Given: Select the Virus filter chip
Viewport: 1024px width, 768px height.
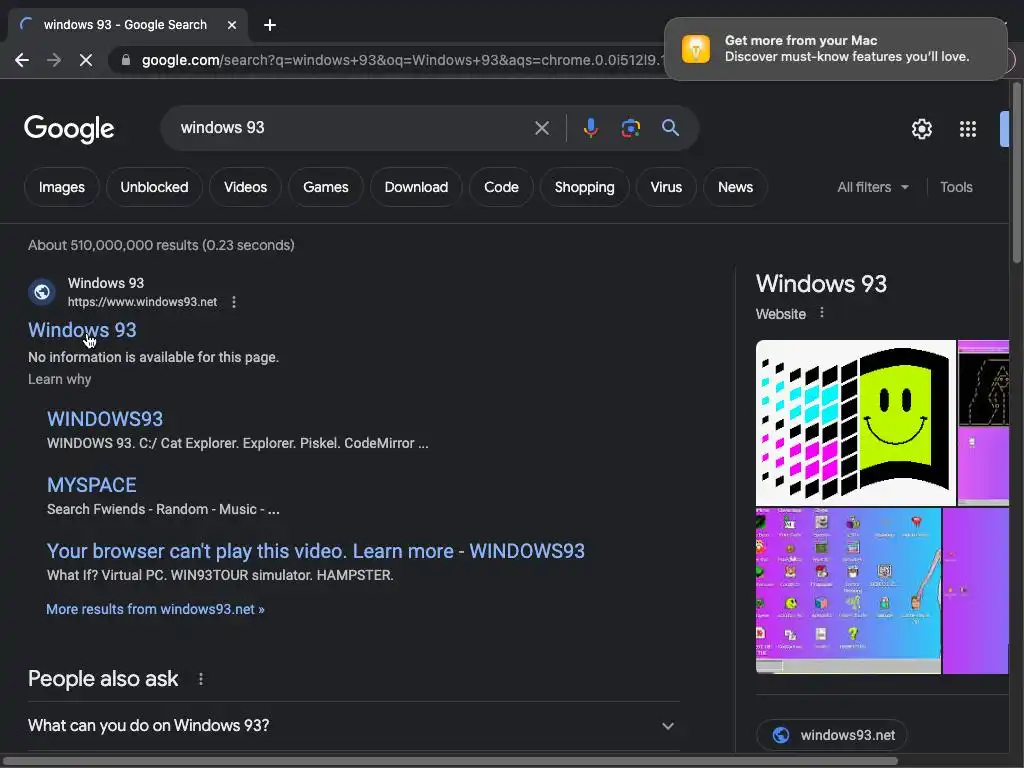Looking at the screenshot, I should [666, 187].
